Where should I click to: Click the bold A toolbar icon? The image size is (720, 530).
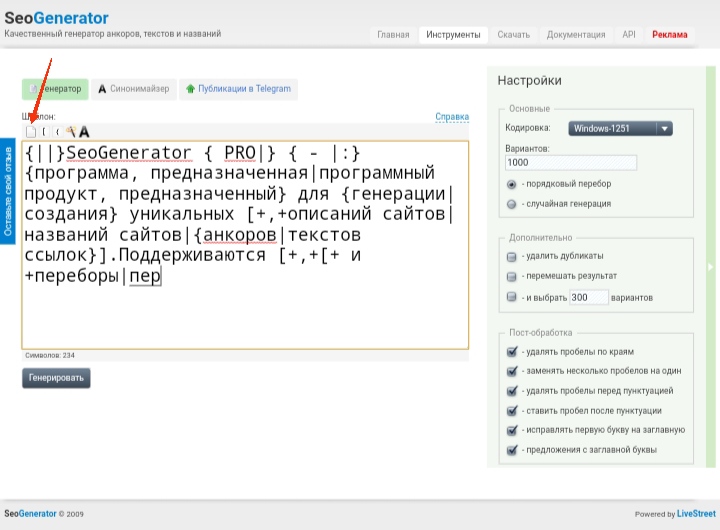coord(84,131)
